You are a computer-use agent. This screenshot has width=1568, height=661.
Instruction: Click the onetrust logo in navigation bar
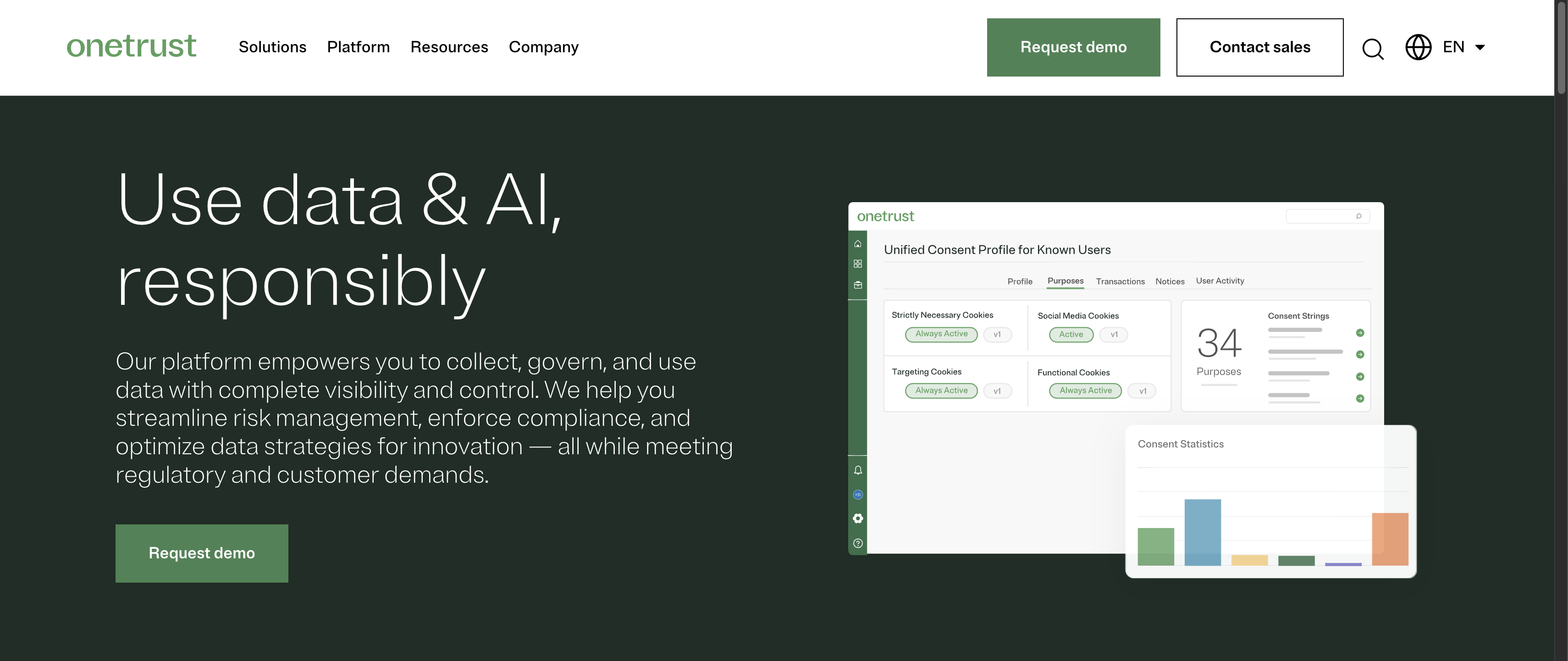point(131,46)
